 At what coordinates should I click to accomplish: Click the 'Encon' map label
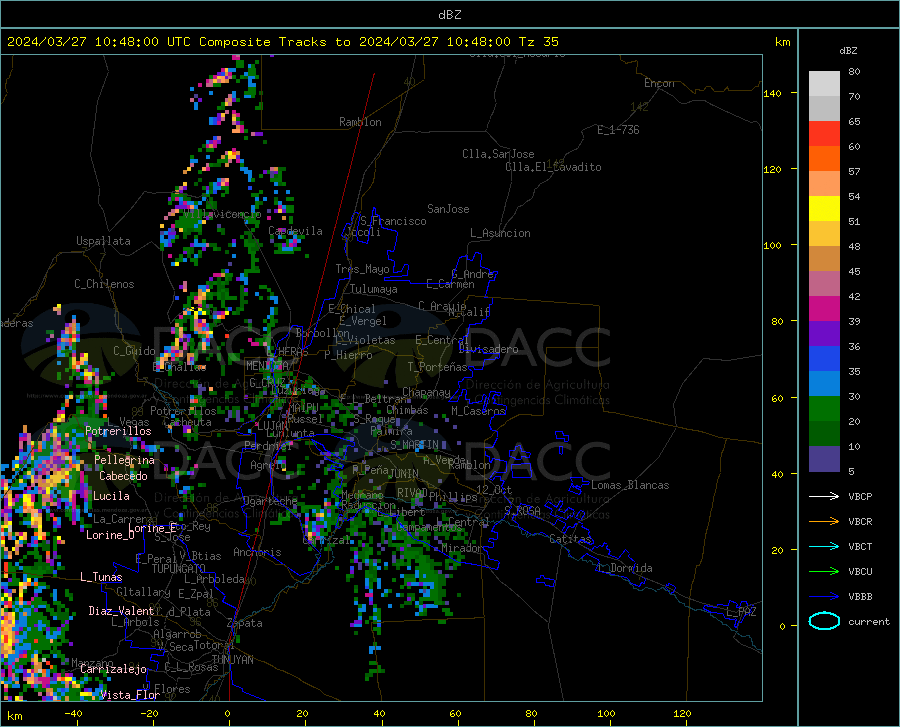pyautogui.click(x=660, y=83)
